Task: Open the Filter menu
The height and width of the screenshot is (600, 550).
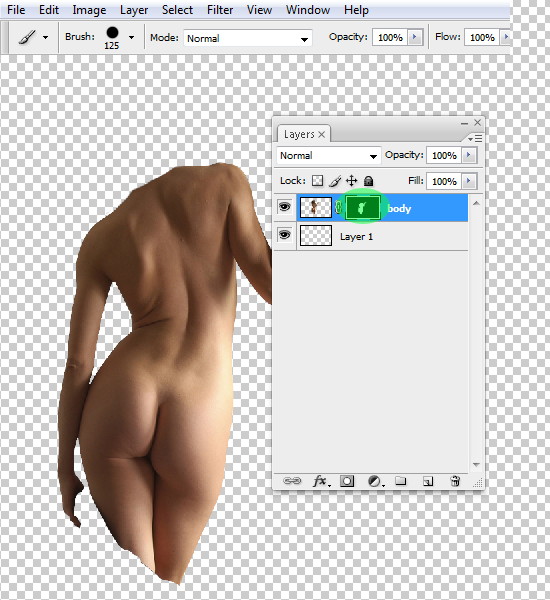Action: [x=220, y=10]
